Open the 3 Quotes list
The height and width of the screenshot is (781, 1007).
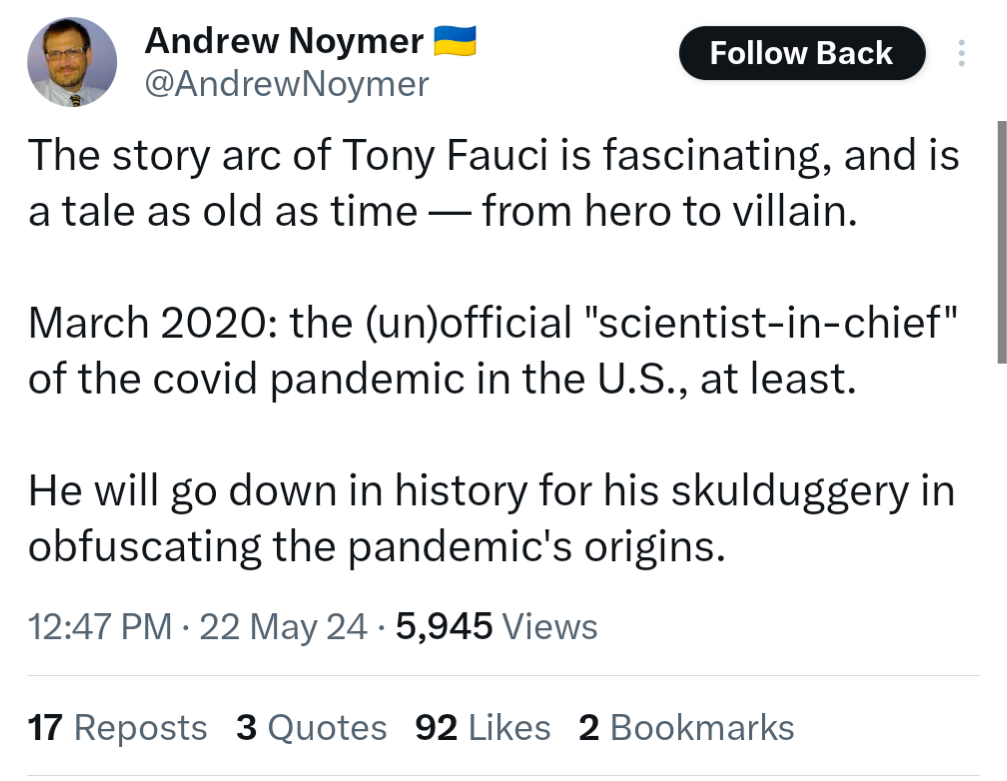pos(311,728)
